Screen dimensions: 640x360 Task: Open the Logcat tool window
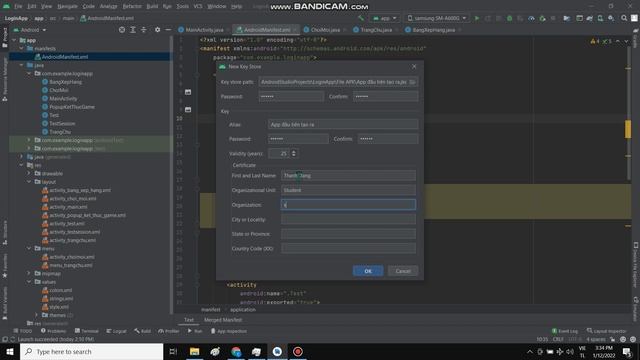click(x=116, y=331)
